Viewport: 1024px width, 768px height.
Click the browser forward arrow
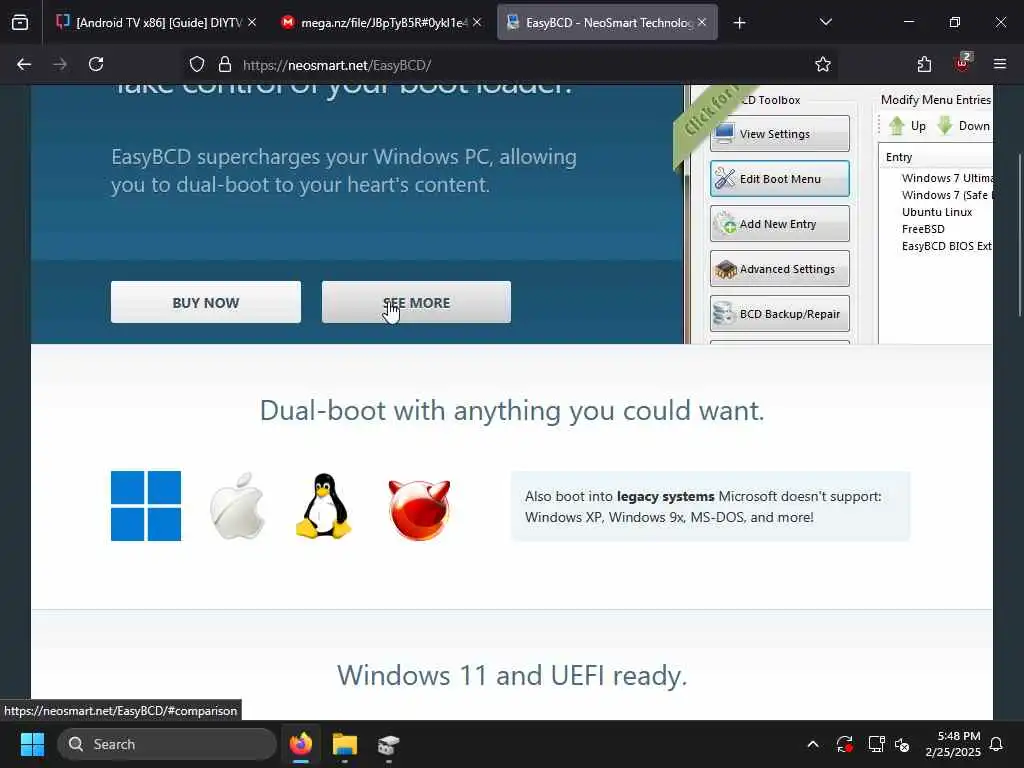tap(60, 64)
